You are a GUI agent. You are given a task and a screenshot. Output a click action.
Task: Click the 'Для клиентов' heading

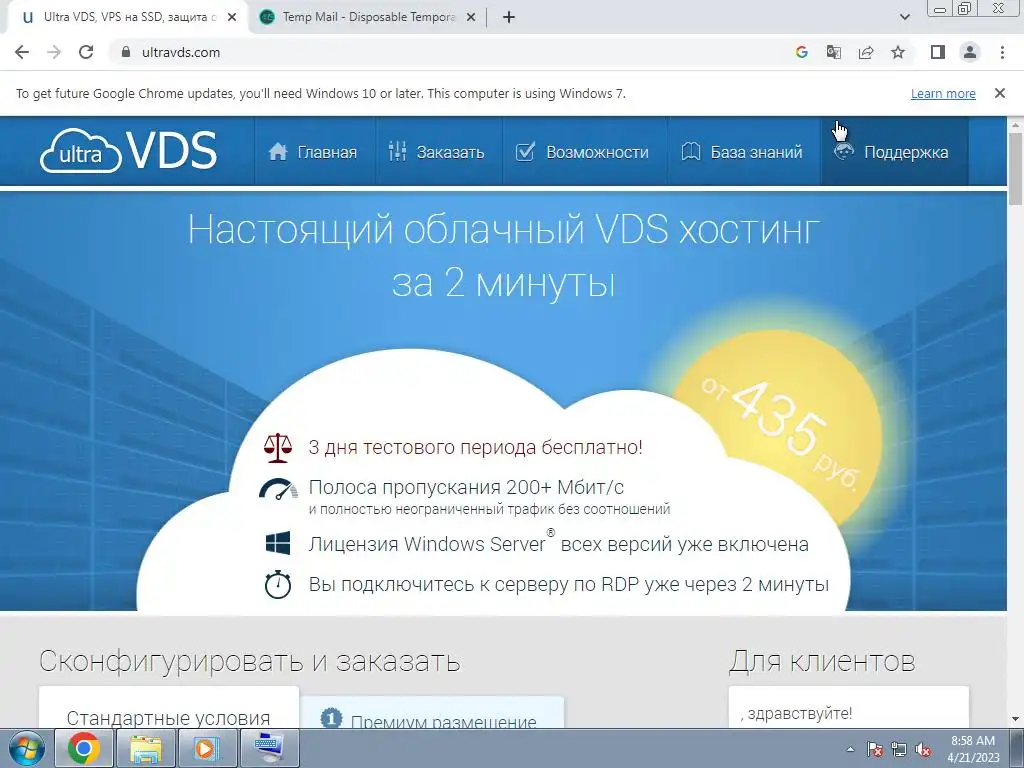click(822, 662)
